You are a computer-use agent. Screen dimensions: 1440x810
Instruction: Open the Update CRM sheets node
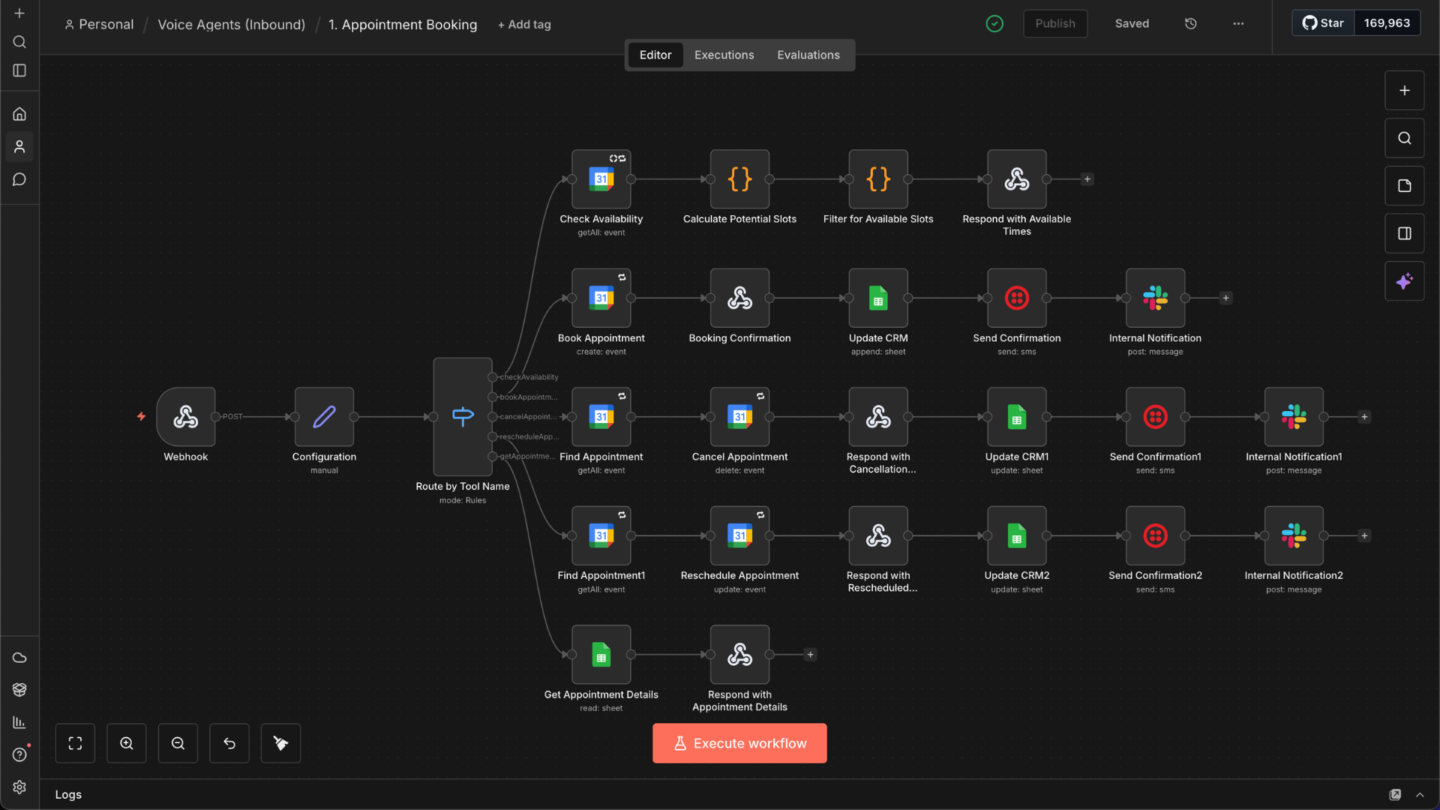(878, 298)
